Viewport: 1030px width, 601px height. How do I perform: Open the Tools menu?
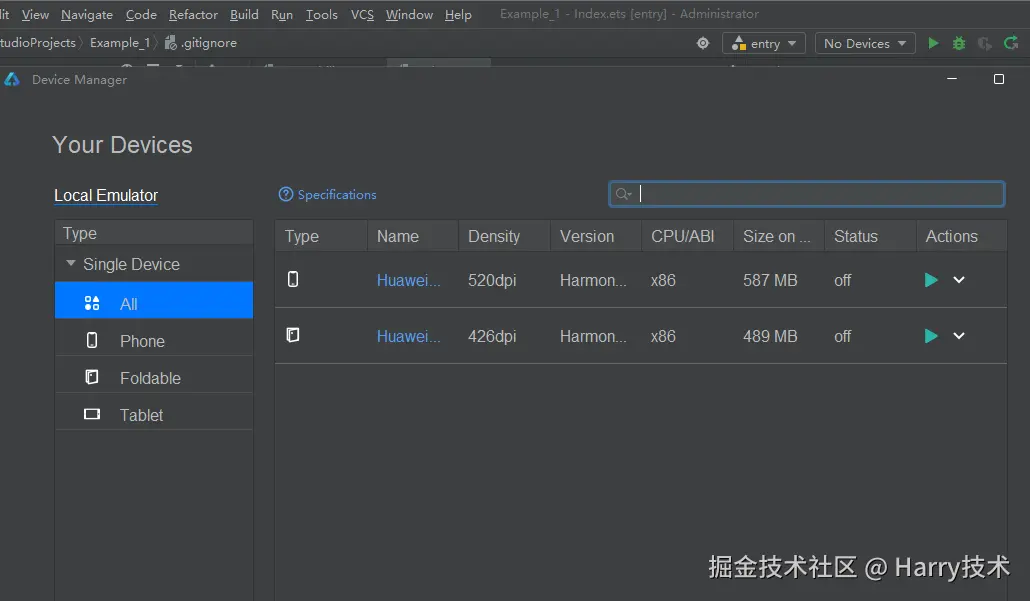(321, 14)
